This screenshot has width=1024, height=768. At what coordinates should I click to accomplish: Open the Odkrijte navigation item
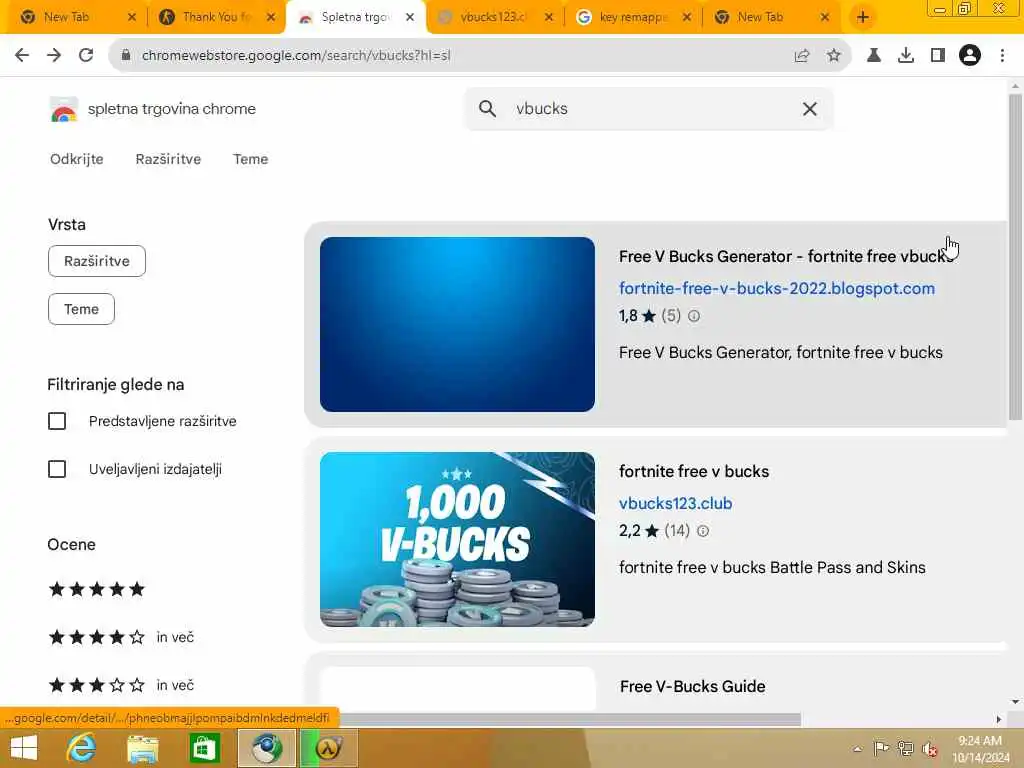pyautogui.click(x=76, y=159)
